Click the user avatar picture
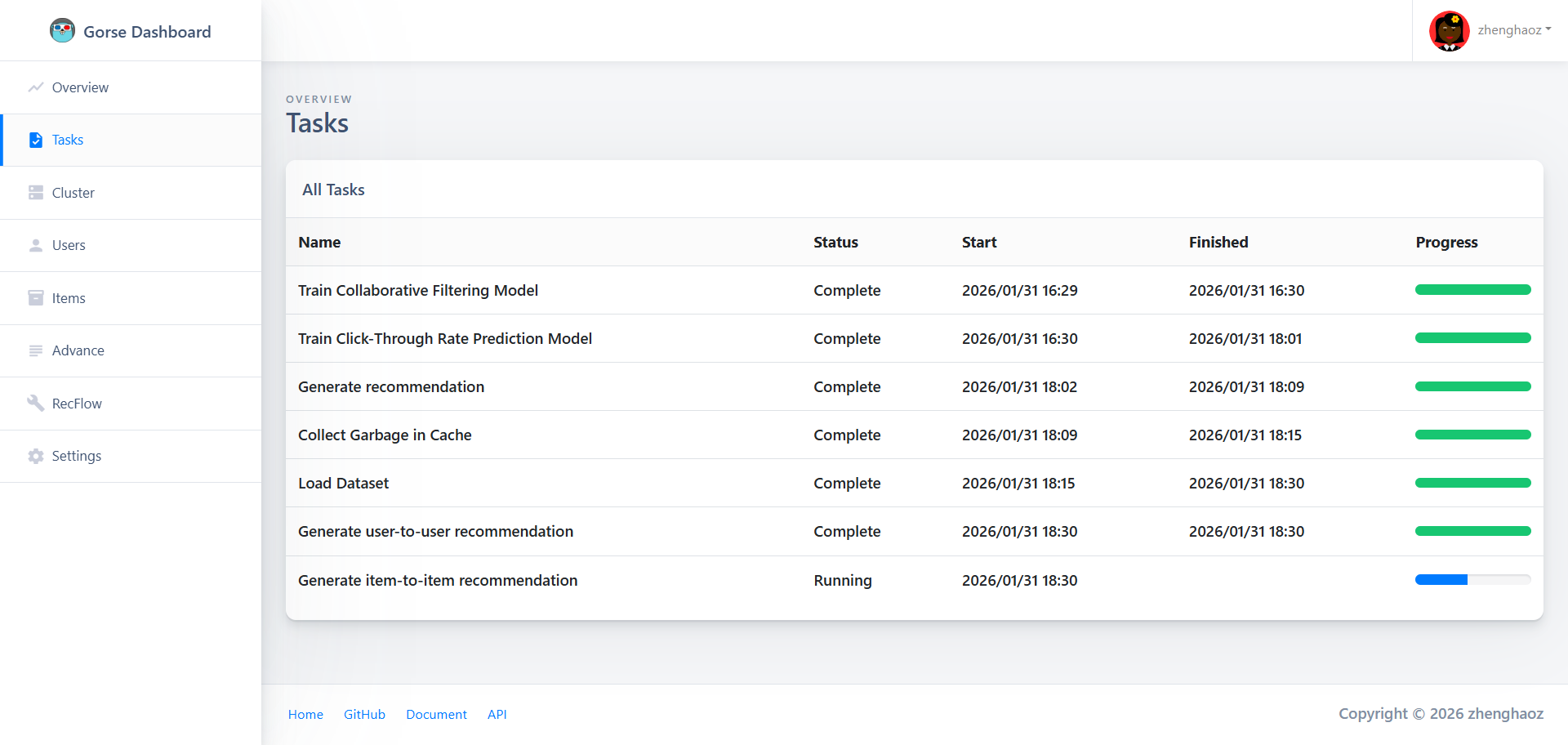The width and height of the screenshot is (1568, 745). [x=1449, y=31]
